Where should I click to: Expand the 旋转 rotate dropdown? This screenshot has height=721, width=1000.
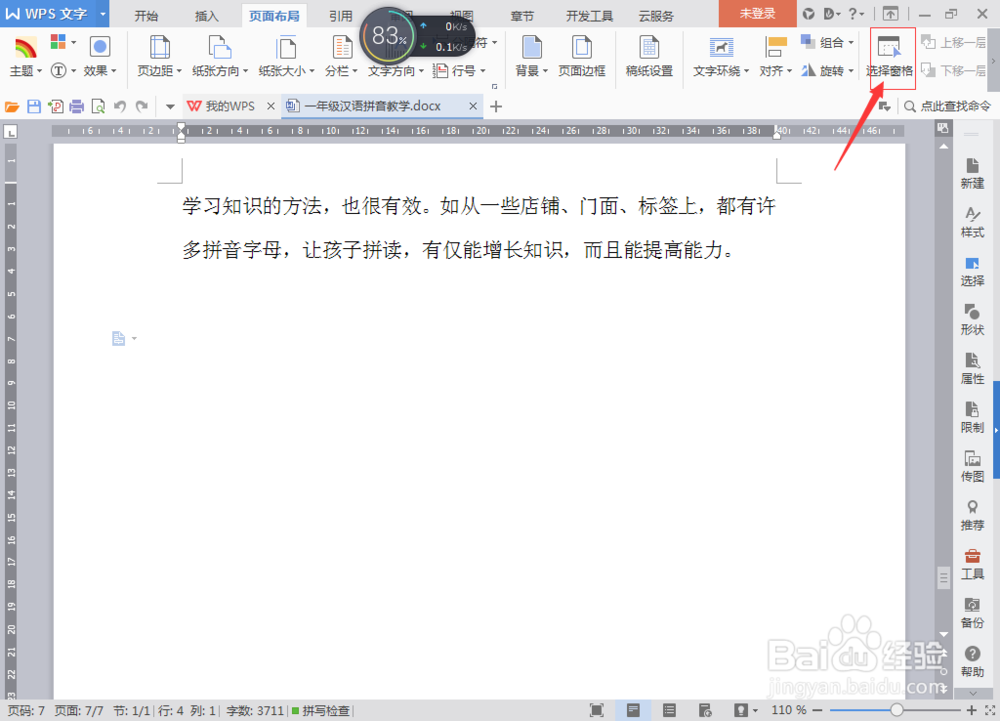[851, 71]
